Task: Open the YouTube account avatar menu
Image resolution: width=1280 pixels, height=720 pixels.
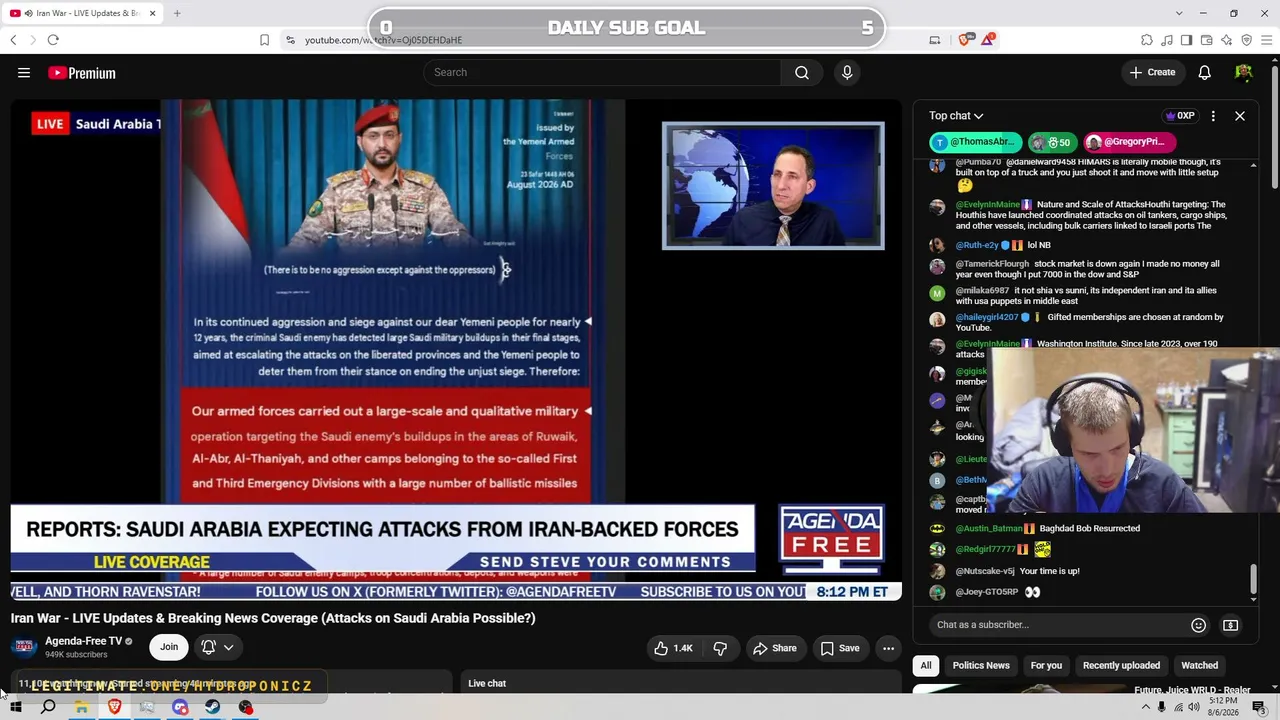Action: point(1244,72)
